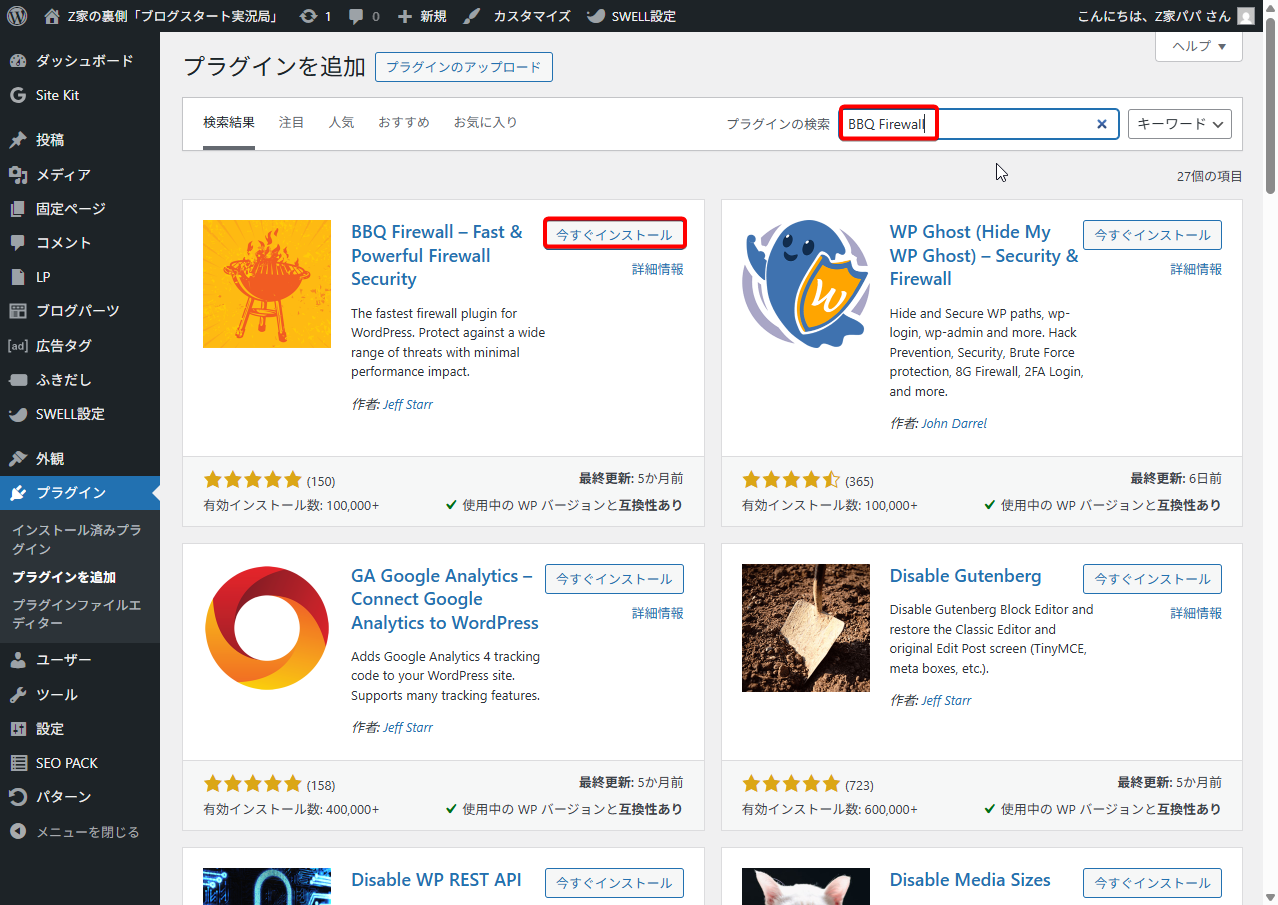Click the コメント bubble icon in sidebar

(18, 243)
